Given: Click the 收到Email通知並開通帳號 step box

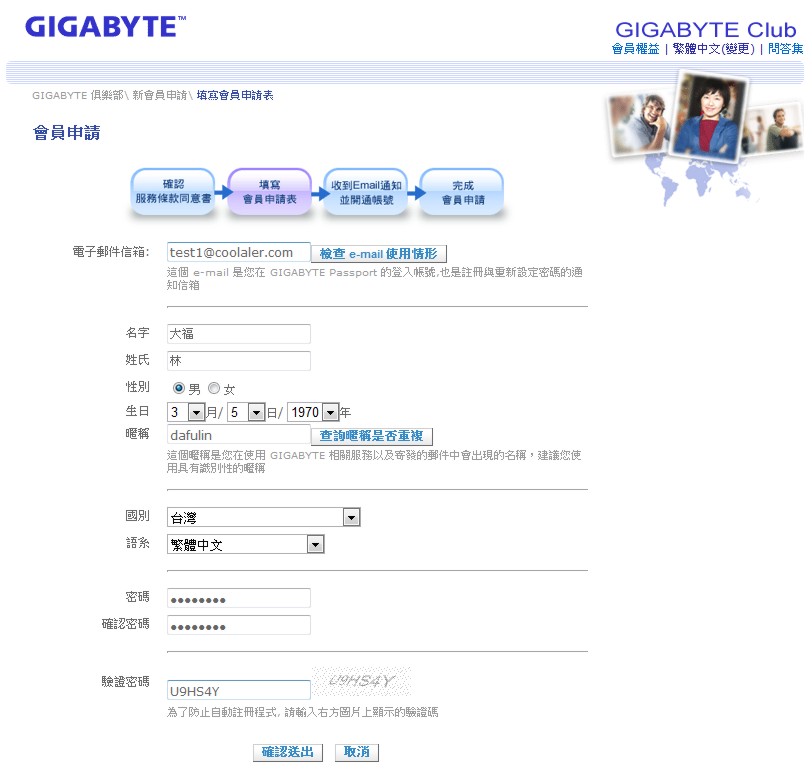Looking at the screenshot, I should pos(366,192).
